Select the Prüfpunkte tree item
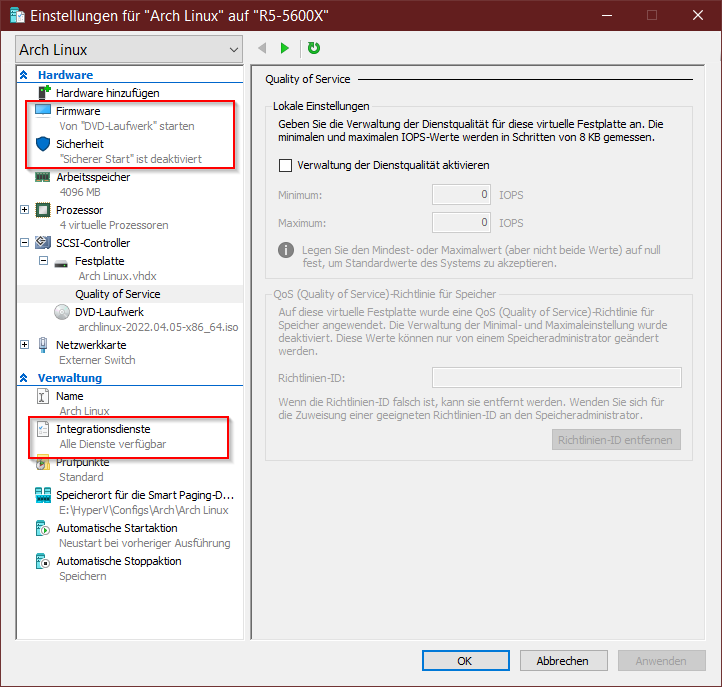The width and height of the screenshot is (722, 687). pyautogui.click(x=83, y=462)
